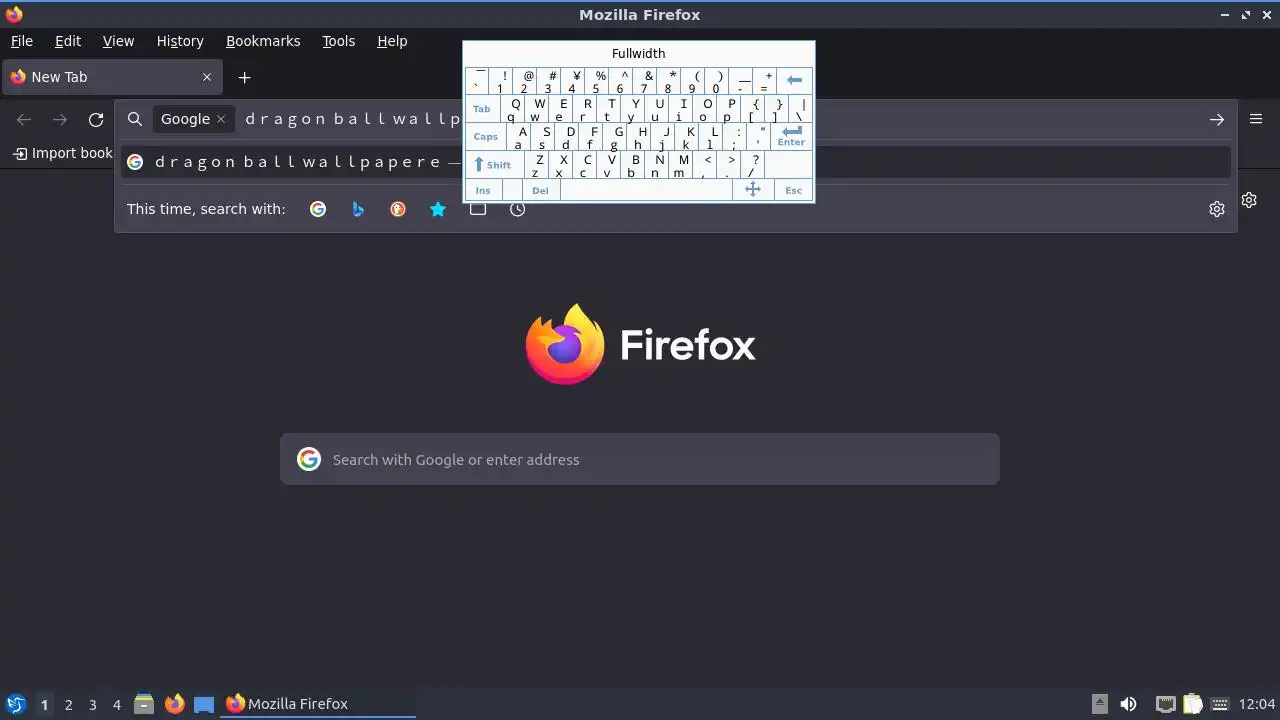Click the keyboard input method tray icon
Image resolution: width=1280 pixels, height=720 pixels.
pos(1219,704)
